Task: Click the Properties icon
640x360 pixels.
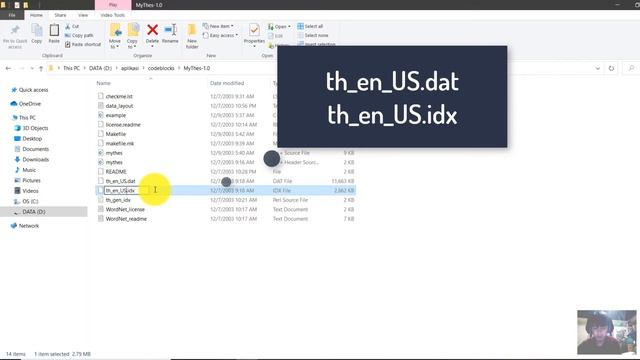Action: [254, 30]
